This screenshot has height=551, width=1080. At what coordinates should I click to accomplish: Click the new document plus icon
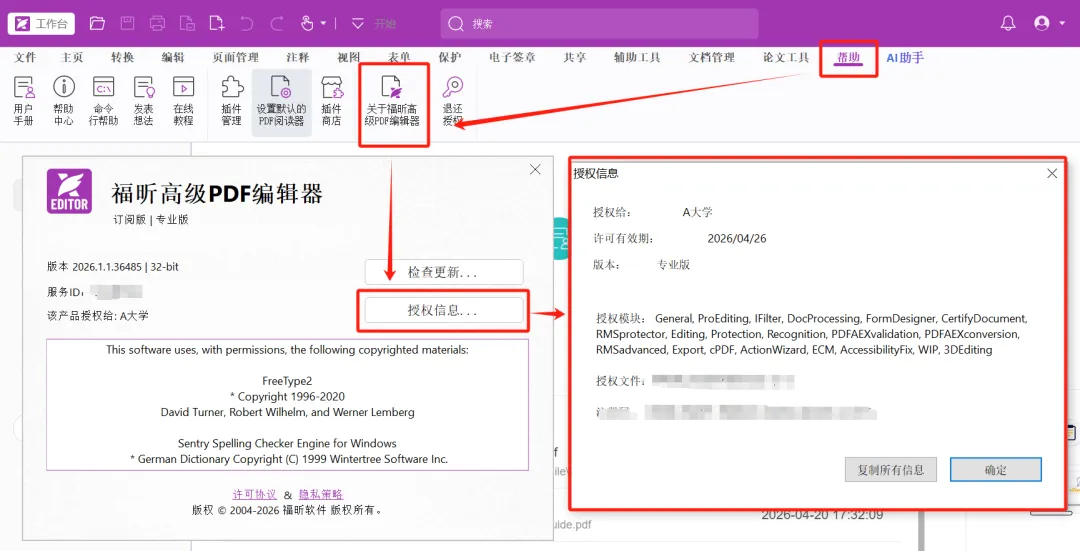point(217,23)
